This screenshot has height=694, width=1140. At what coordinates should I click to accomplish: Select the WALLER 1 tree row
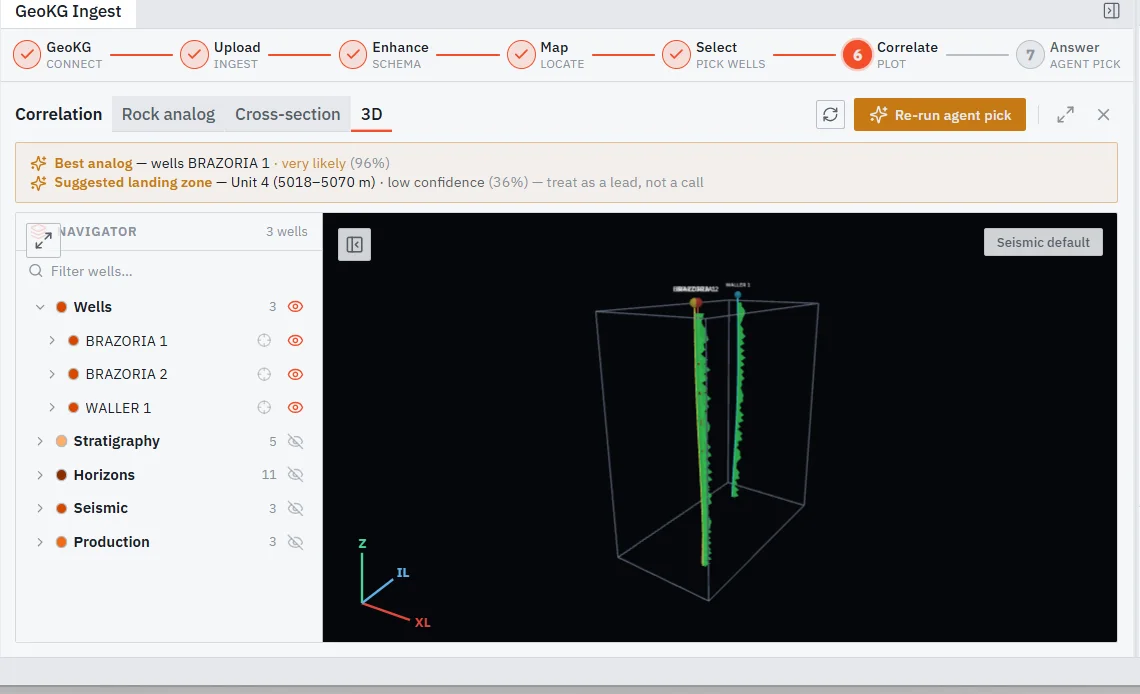[x=169, y=408]
